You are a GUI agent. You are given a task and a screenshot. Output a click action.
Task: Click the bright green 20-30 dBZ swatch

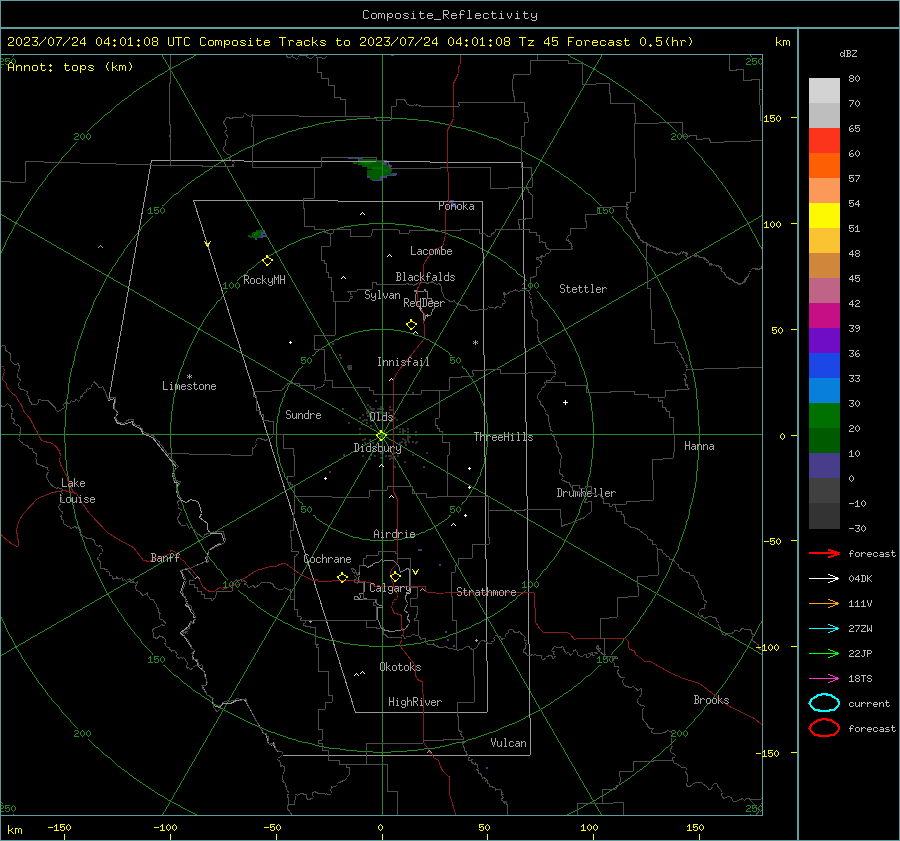tap(824, 416)
